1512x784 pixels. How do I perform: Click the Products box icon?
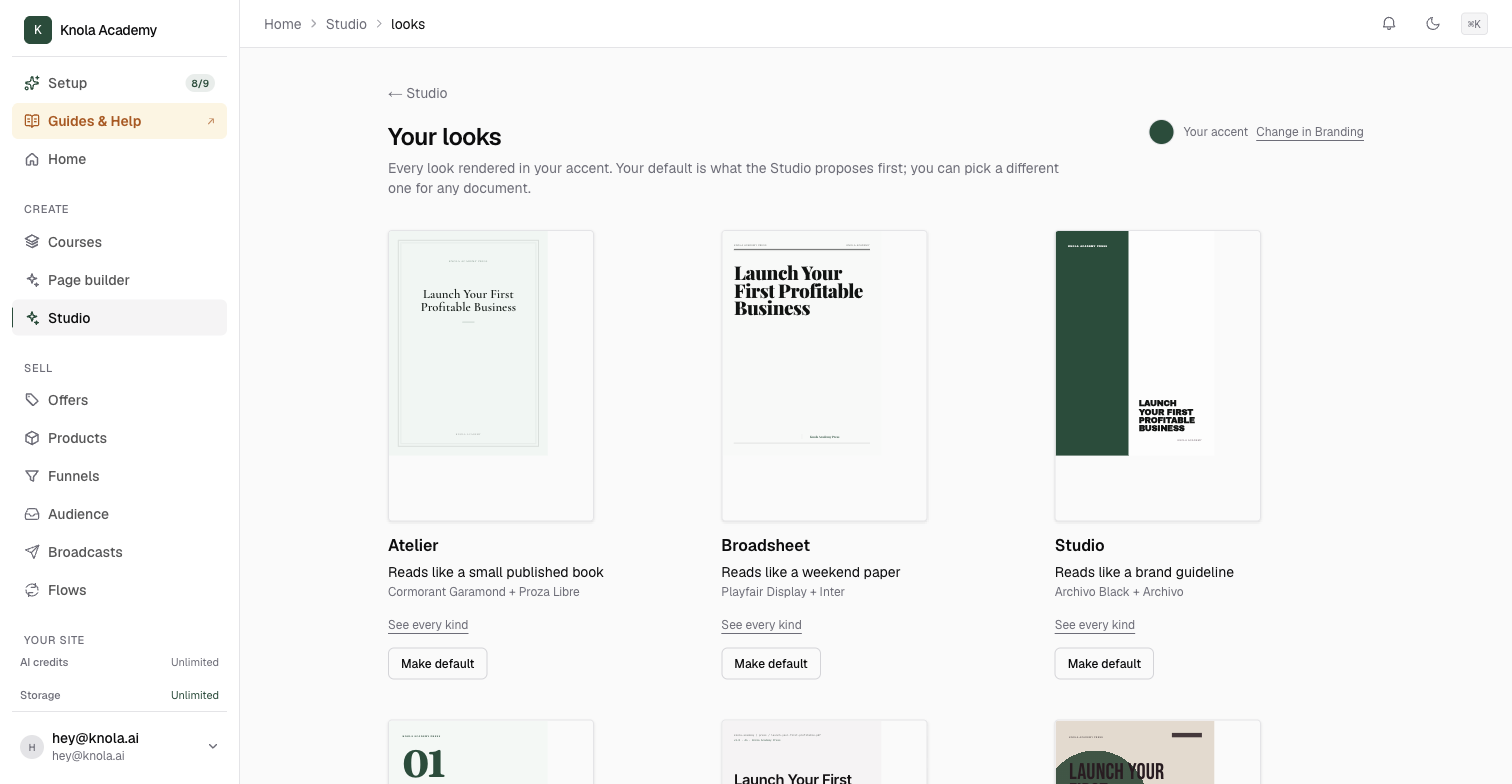(x=32, y=438)
